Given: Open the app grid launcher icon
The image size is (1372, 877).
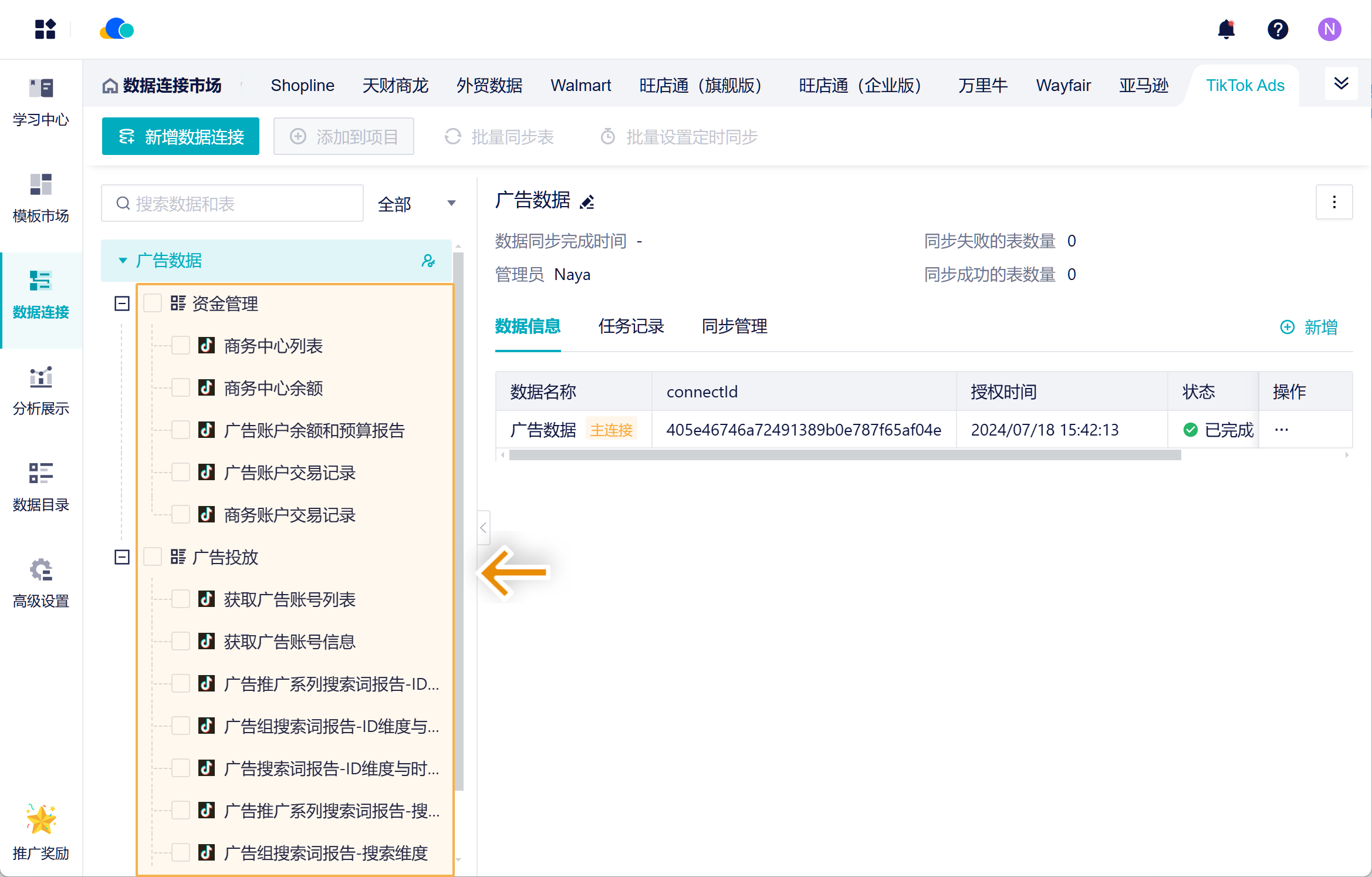Looking at the screenshot, I should [45, 29].
